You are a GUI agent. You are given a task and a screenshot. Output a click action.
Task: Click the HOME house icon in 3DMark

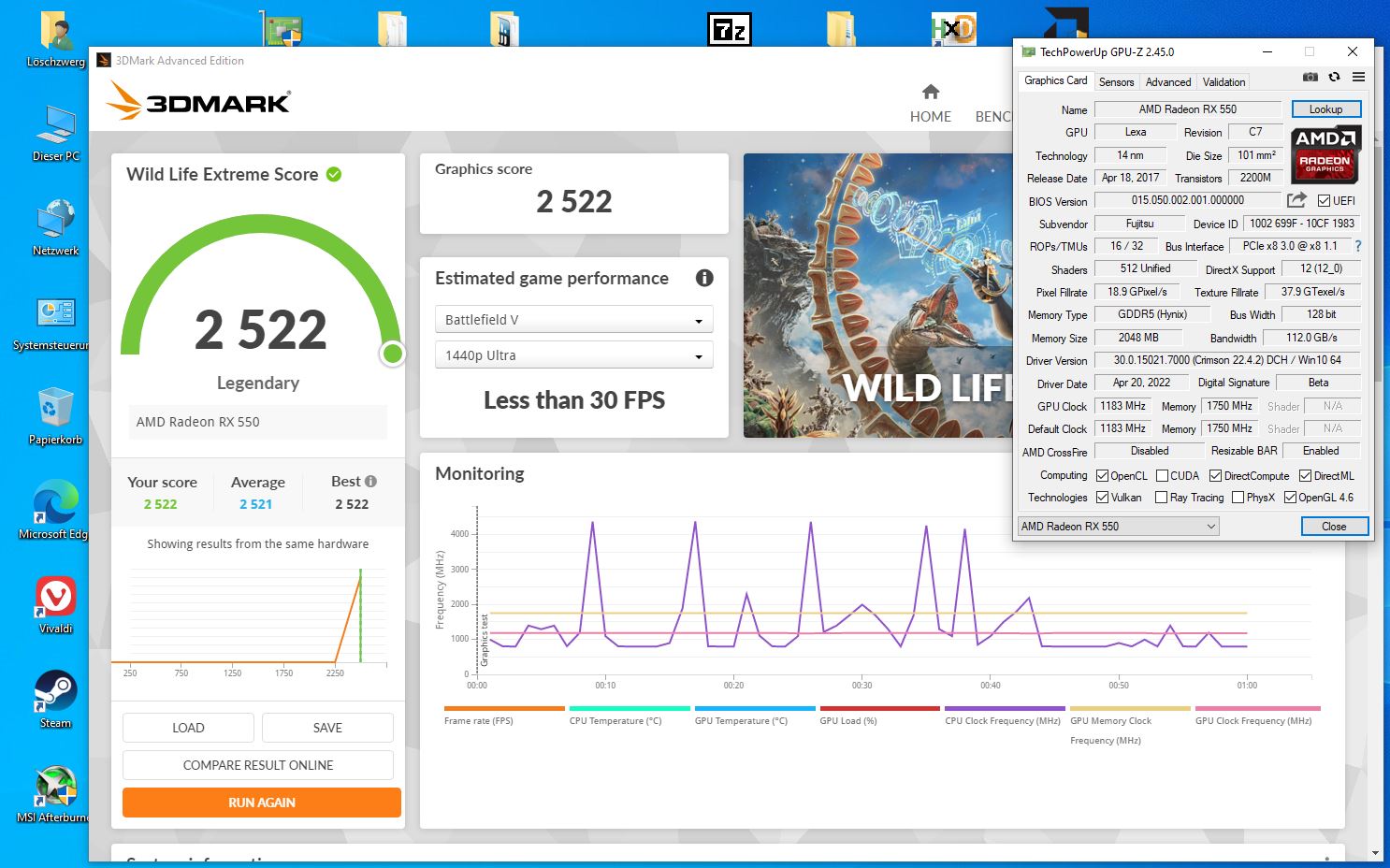tap(931, 92)
